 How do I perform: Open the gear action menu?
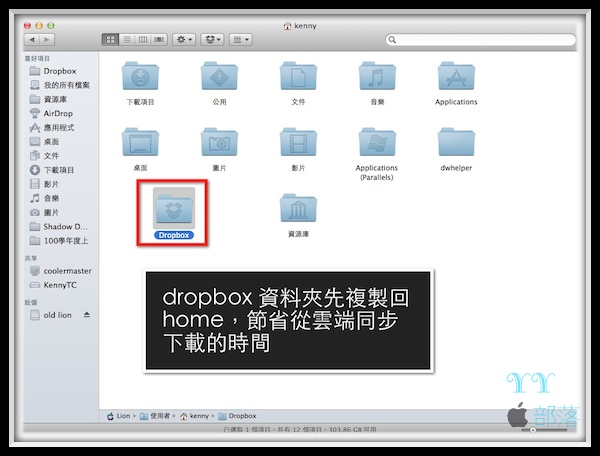point(184,39)
